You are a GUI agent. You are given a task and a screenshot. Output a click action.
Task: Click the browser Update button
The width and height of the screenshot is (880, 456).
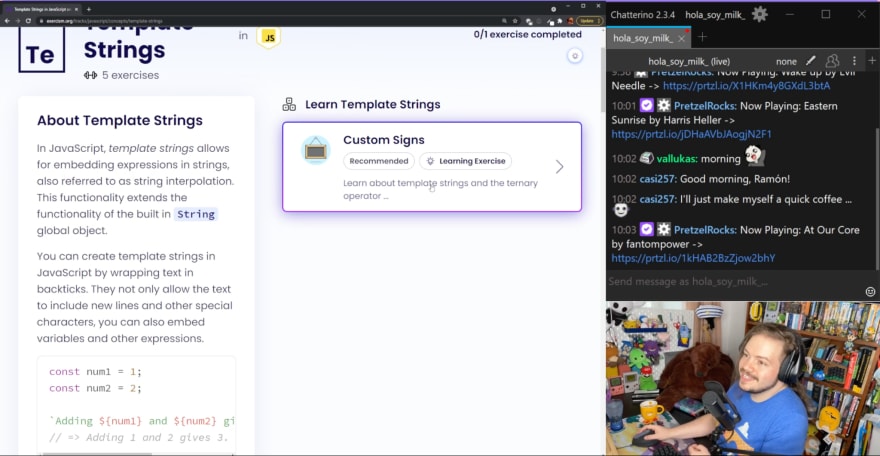tap(589, 21)
